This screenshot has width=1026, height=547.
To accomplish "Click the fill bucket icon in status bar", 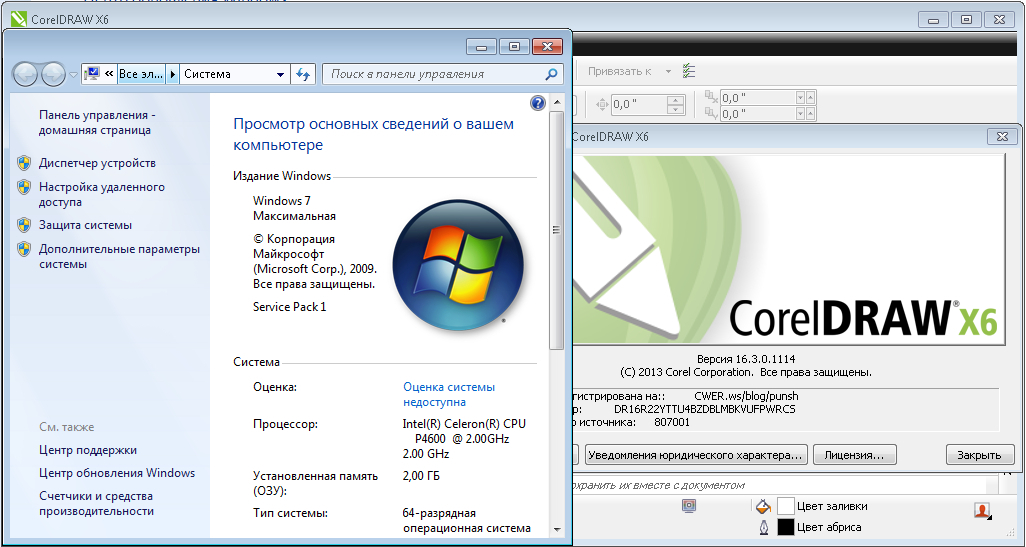I will coord(763,506).
